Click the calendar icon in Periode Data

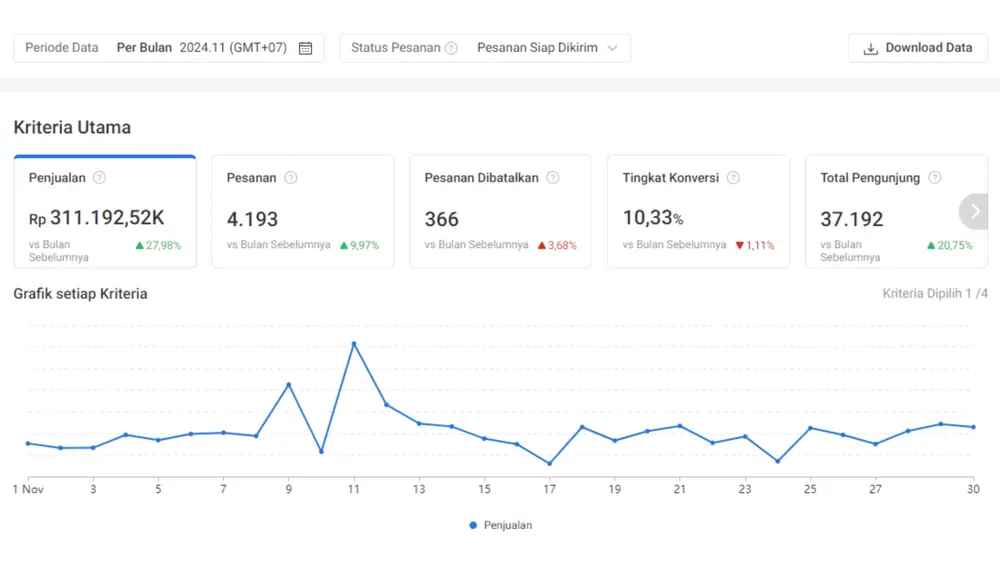(306, 48)
